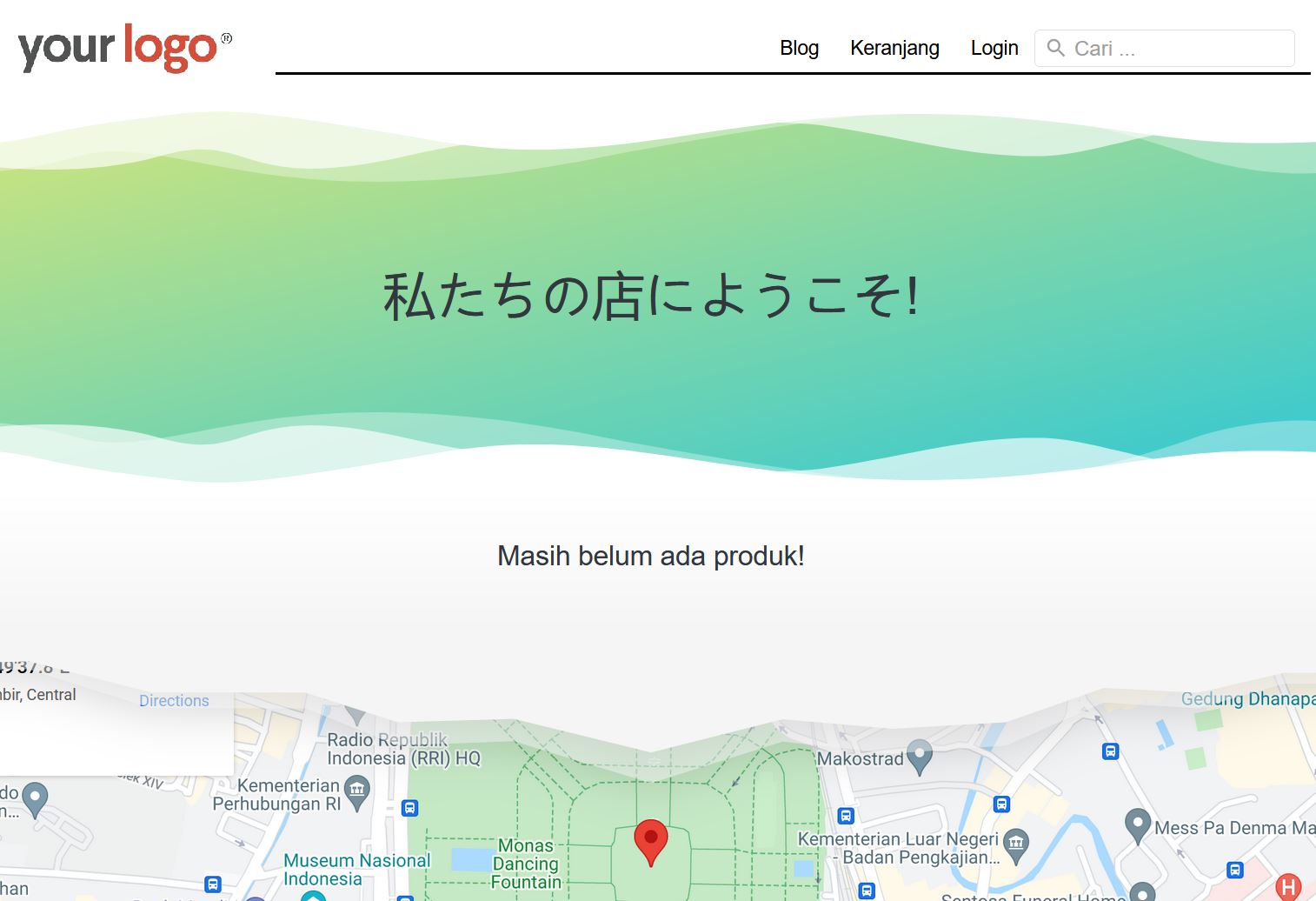The image size is (1316, 901).
Task: Click the Mess Pa Denma map pin
Action: click(x=1137, y=825)
